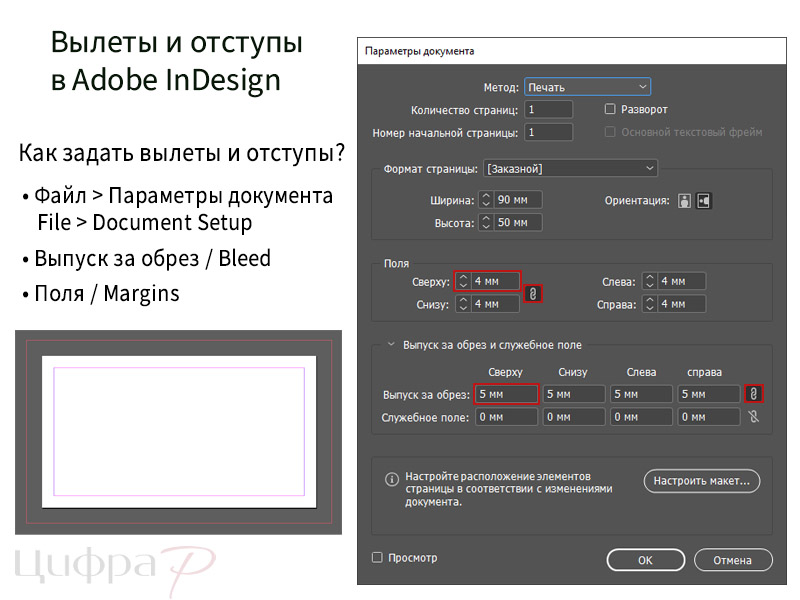Select landscape orientation icon
Viewport: 800px width, 600px height.
pos(704,201)
